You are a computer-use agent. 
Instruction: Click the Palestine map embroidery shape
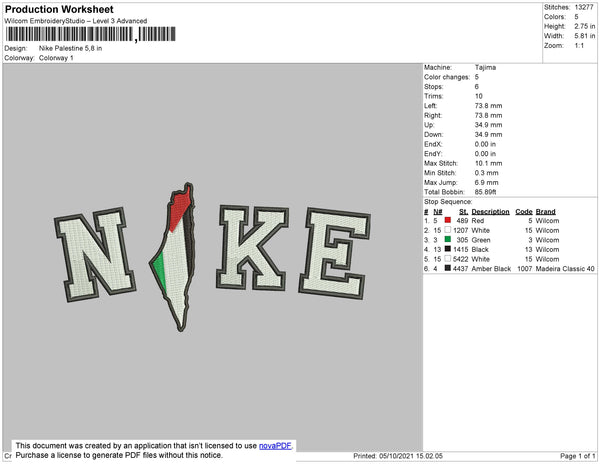point(173,257)
